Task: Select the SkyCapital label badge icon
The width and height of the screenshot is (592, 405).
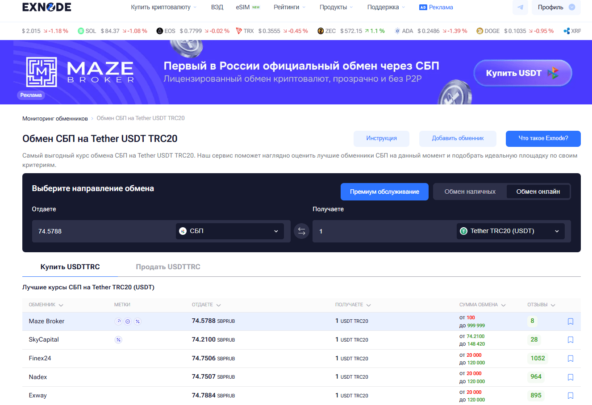Action: (x=118, y=340)
